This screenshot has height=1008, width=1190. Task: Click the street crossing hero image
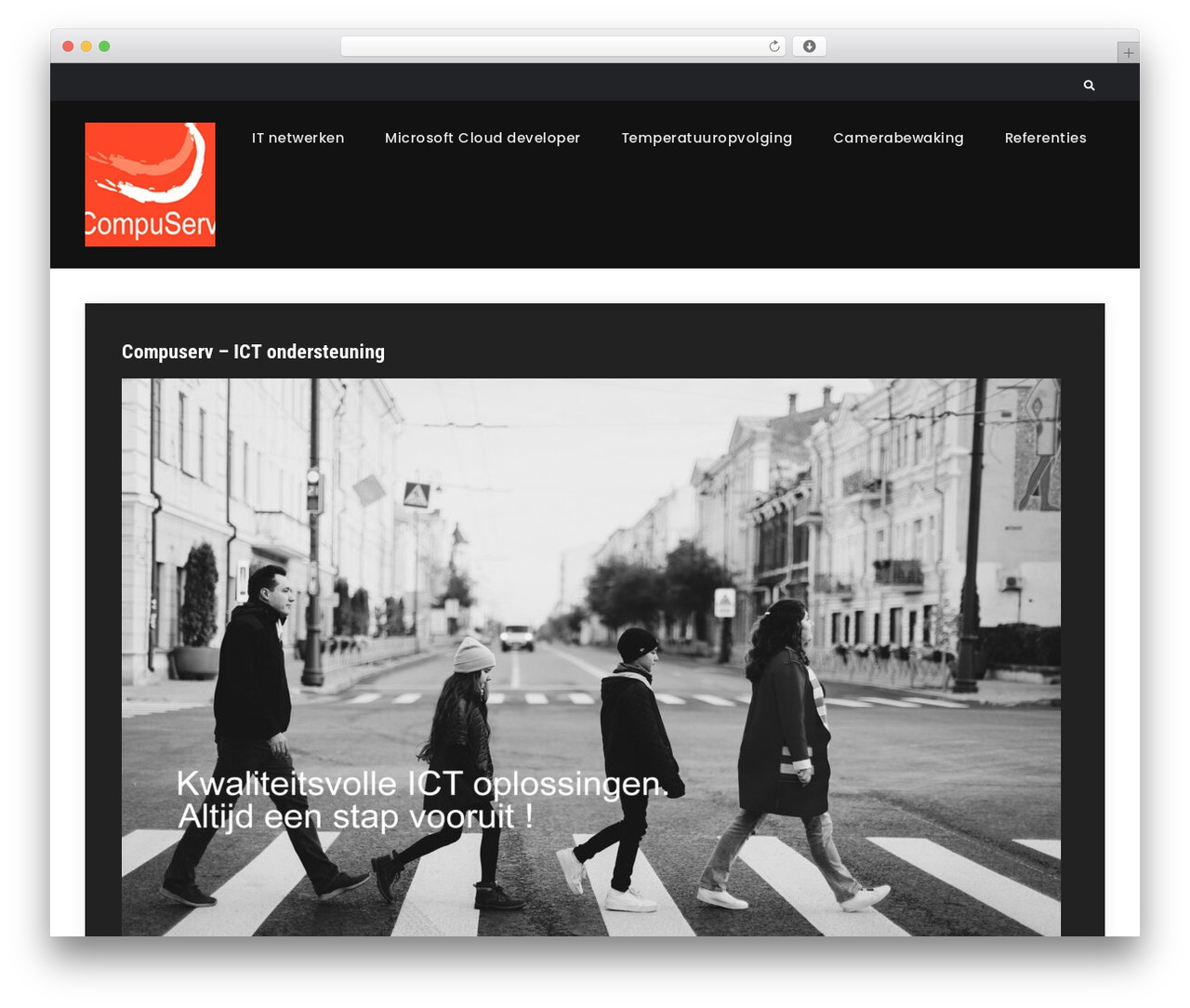pos(591,657)
